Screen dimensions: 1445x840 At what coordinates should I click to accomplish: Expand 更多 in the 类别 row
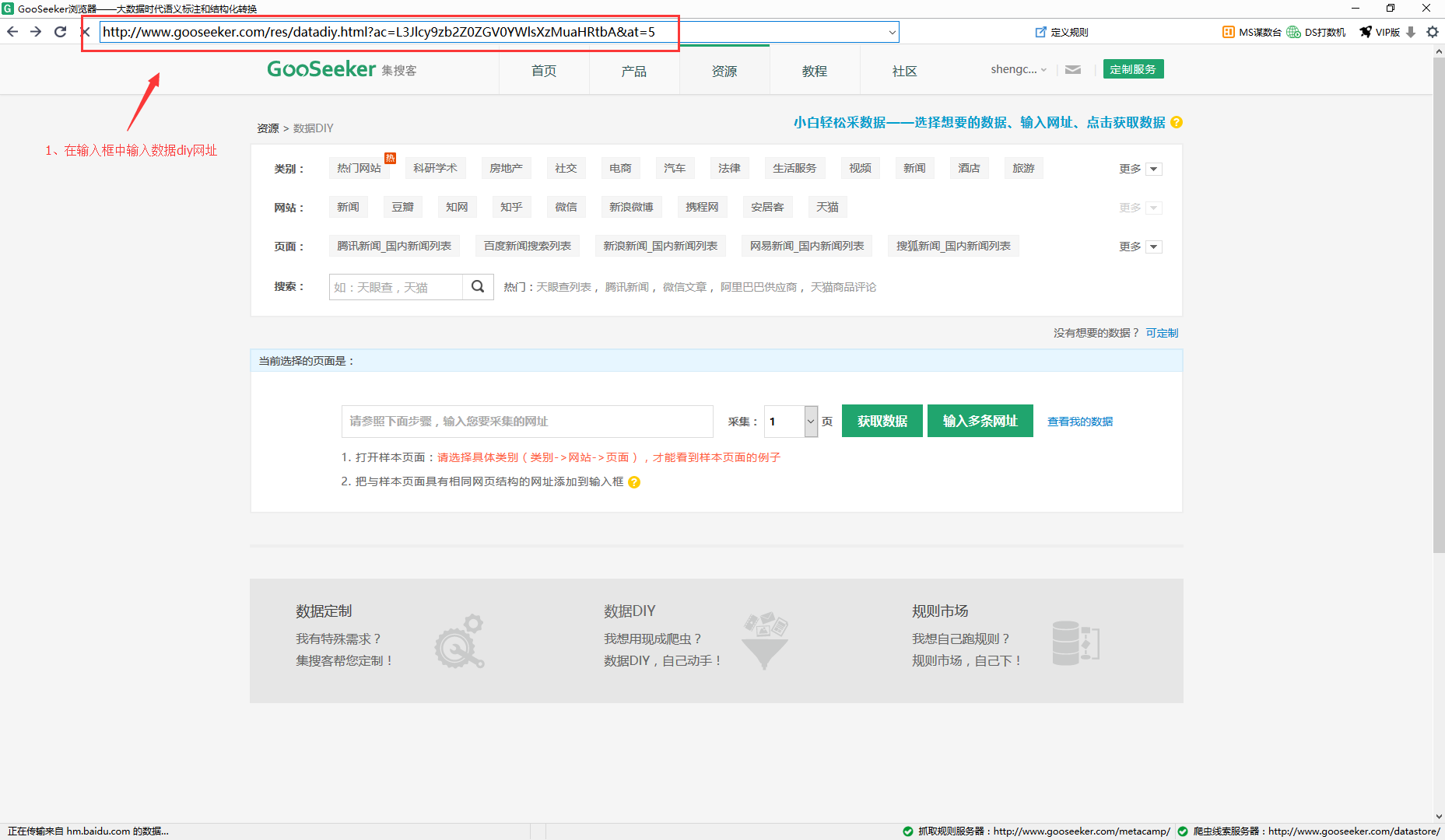[1141, 169]
